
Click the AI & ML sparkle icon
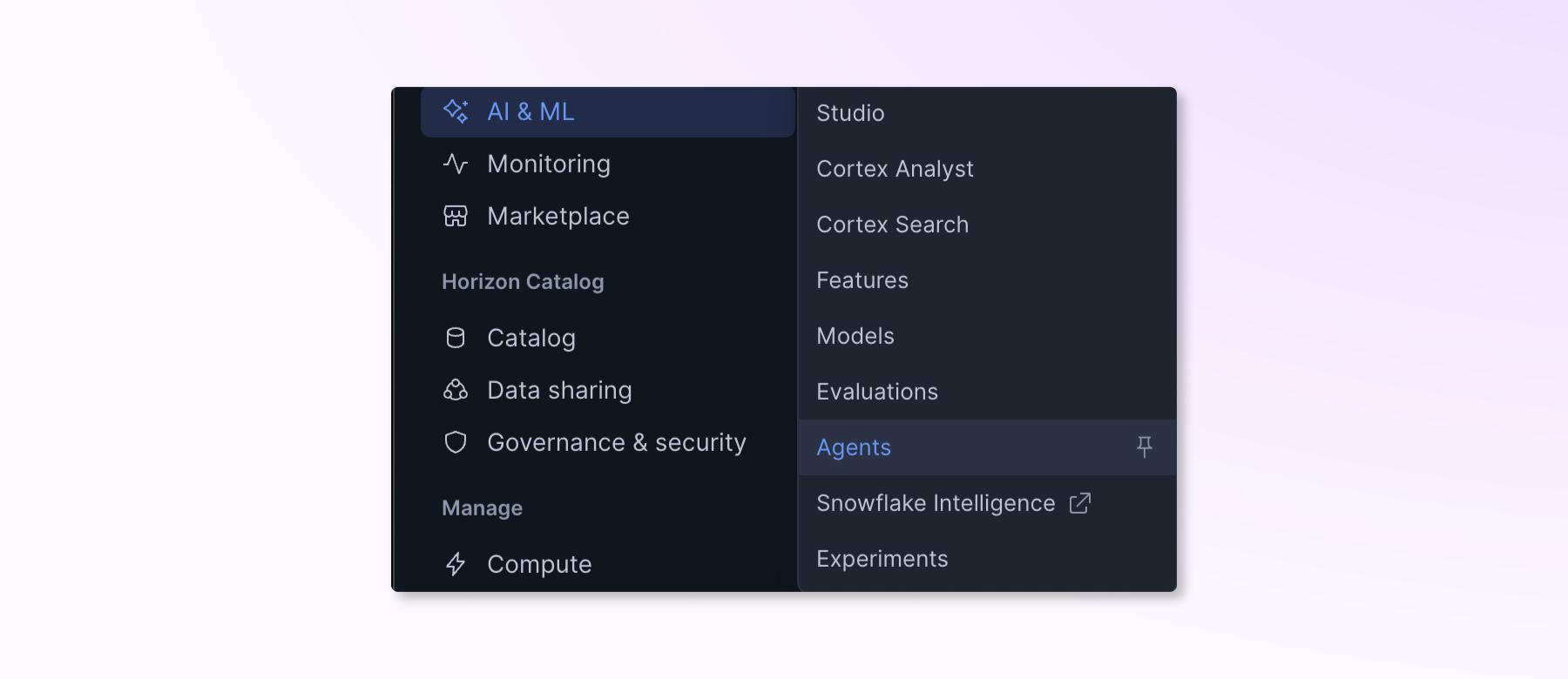(x=456, y=111)
